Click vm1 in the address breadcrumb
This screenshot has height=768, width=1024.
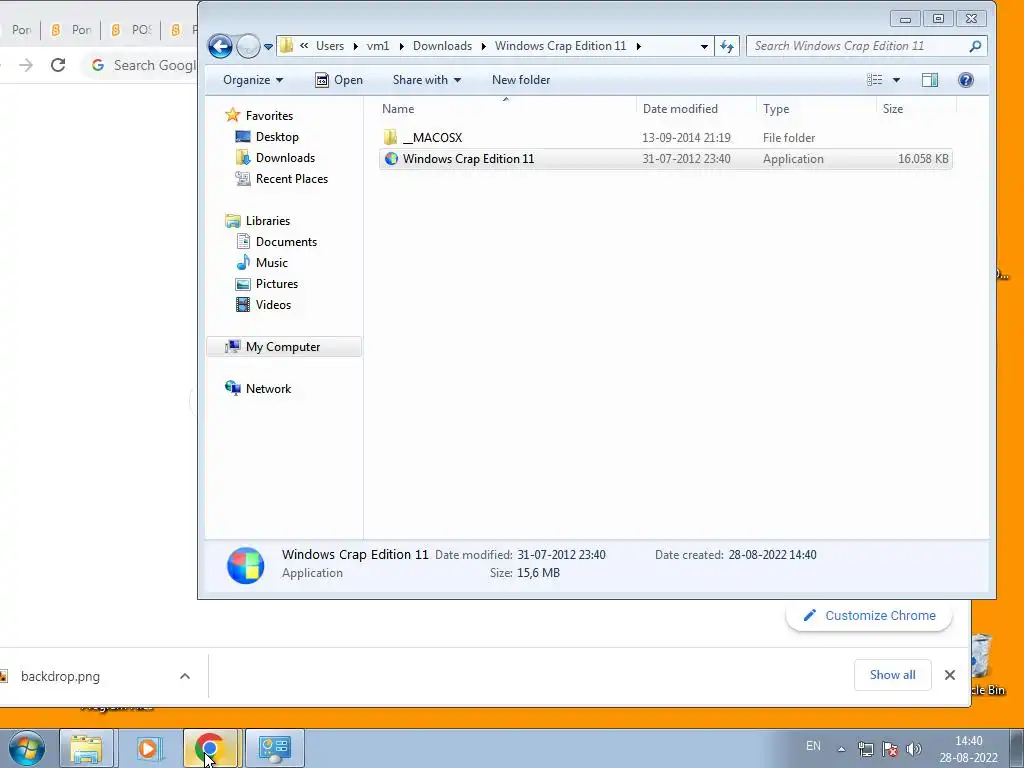tap(377, 46)
